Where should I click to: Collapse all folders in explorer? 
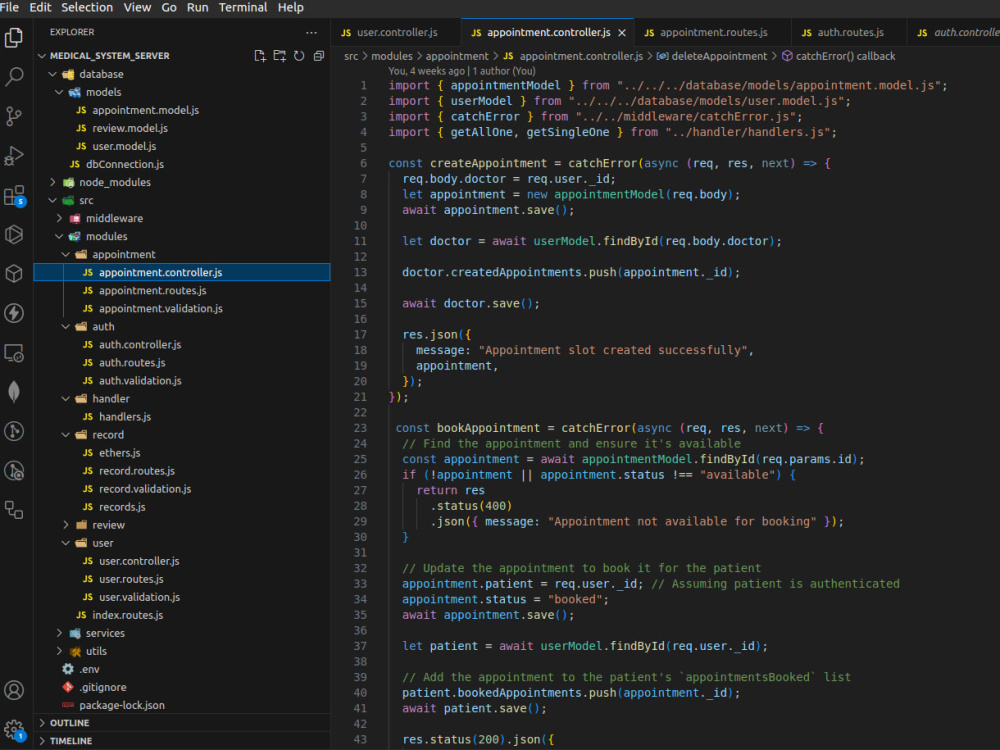[319, 56]
